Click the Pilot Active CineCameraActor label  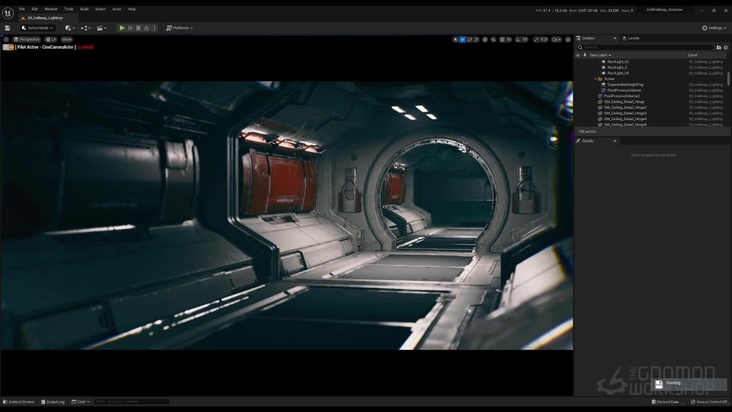46,47
